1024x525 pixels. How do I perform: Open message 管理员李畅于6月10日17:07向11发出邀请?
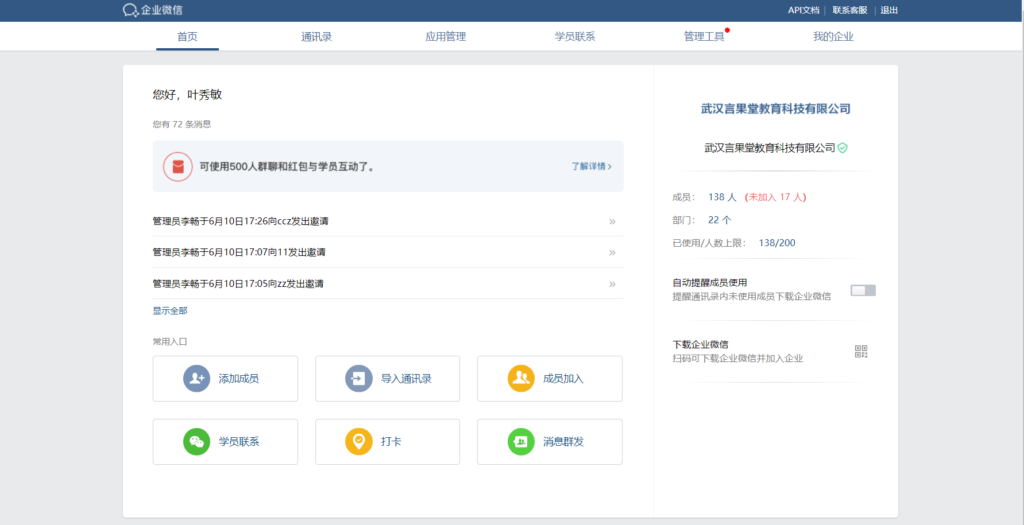(239, 253)
